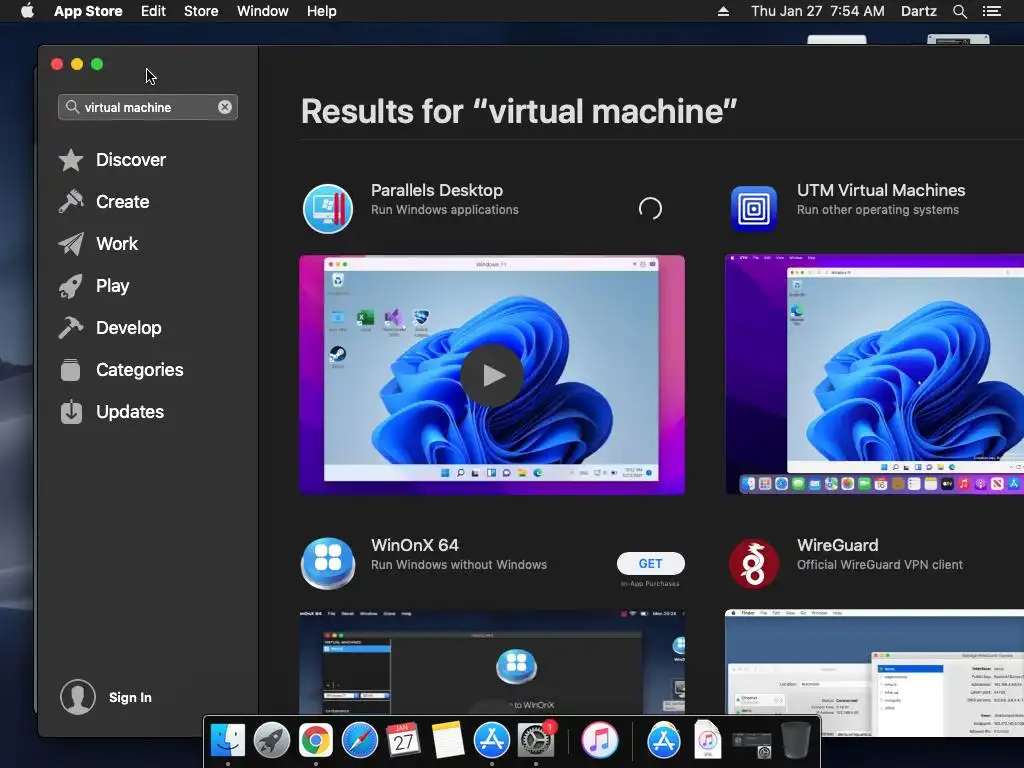Get the WinOnX 64 app
The image size is (1024, 768).
point(650,563)
